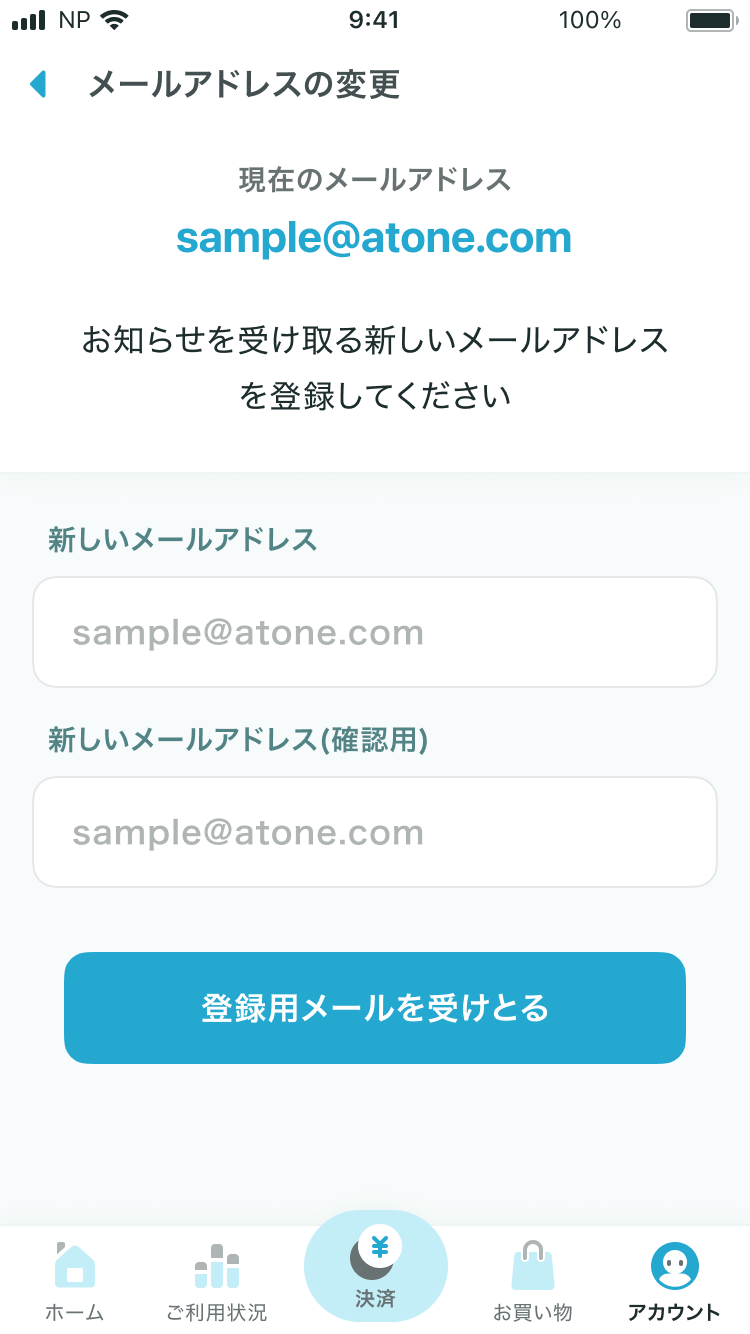Tap the Wi-Fi signal icon

[x=115, y=20]
